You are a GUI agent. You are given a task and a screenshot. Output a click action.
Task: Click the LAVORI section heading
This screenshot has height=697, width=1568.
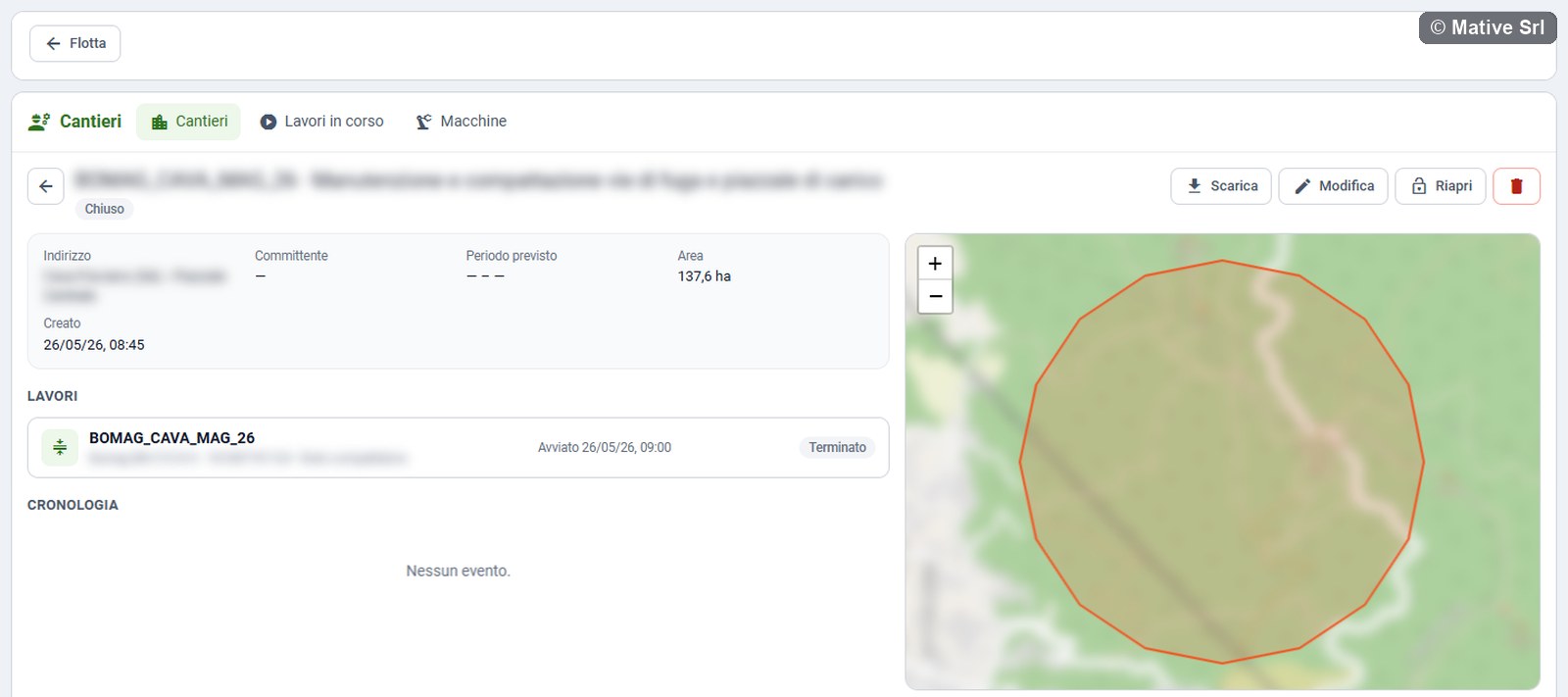(52, 396)
